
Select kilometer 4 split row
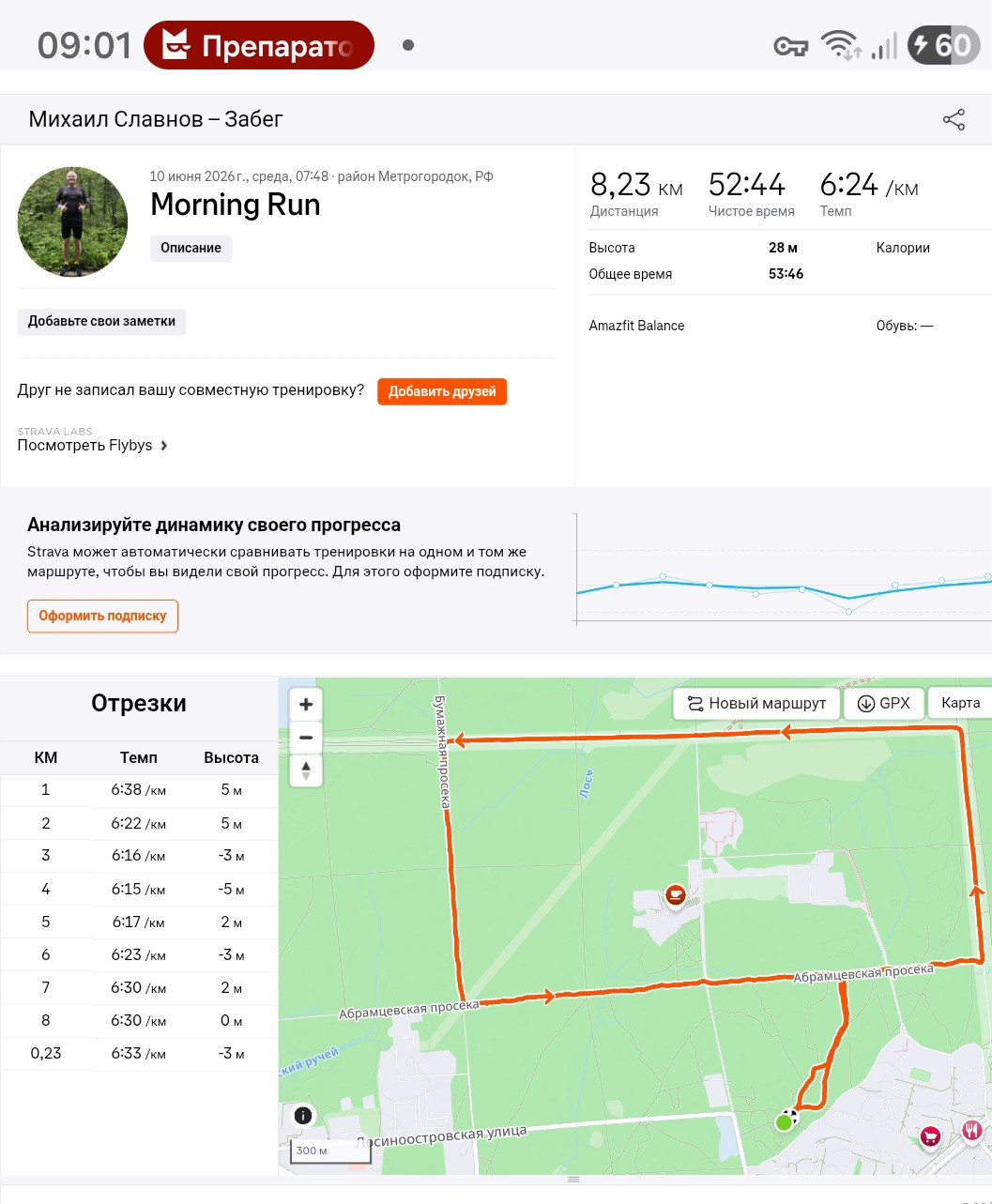click(x=139, y=889)
